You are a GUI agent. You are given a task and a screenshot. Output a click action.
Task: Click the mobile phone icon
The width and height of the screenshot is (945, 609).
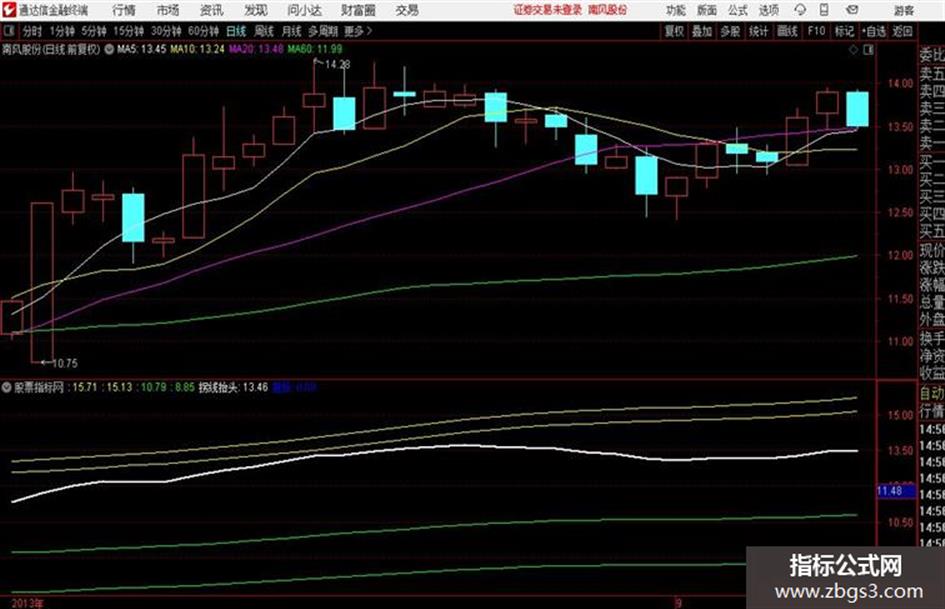point(824,10)
